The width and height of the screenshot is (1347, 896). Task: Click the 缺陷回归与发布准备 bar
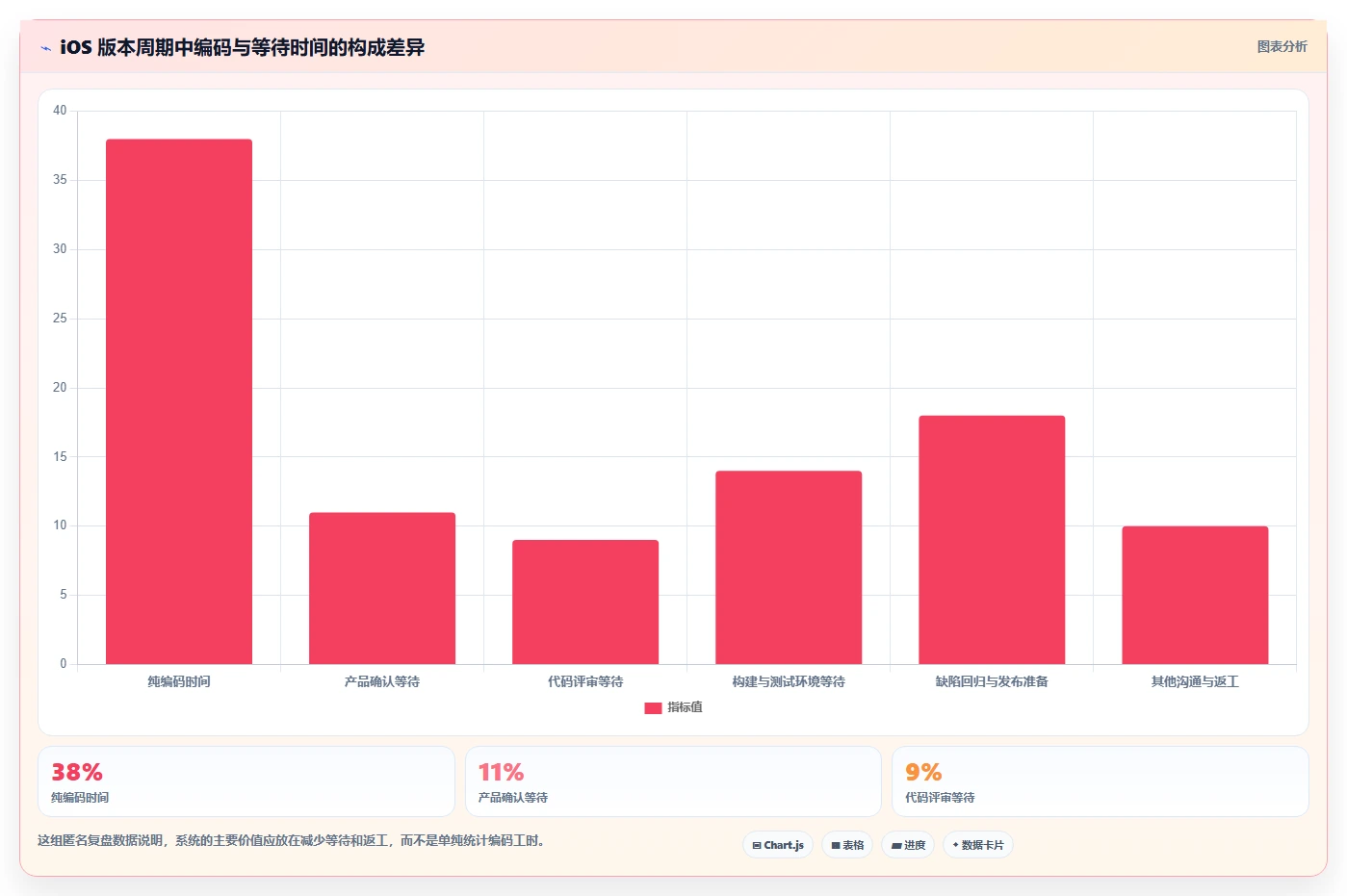pyautogui.click(x=992, y=540)
